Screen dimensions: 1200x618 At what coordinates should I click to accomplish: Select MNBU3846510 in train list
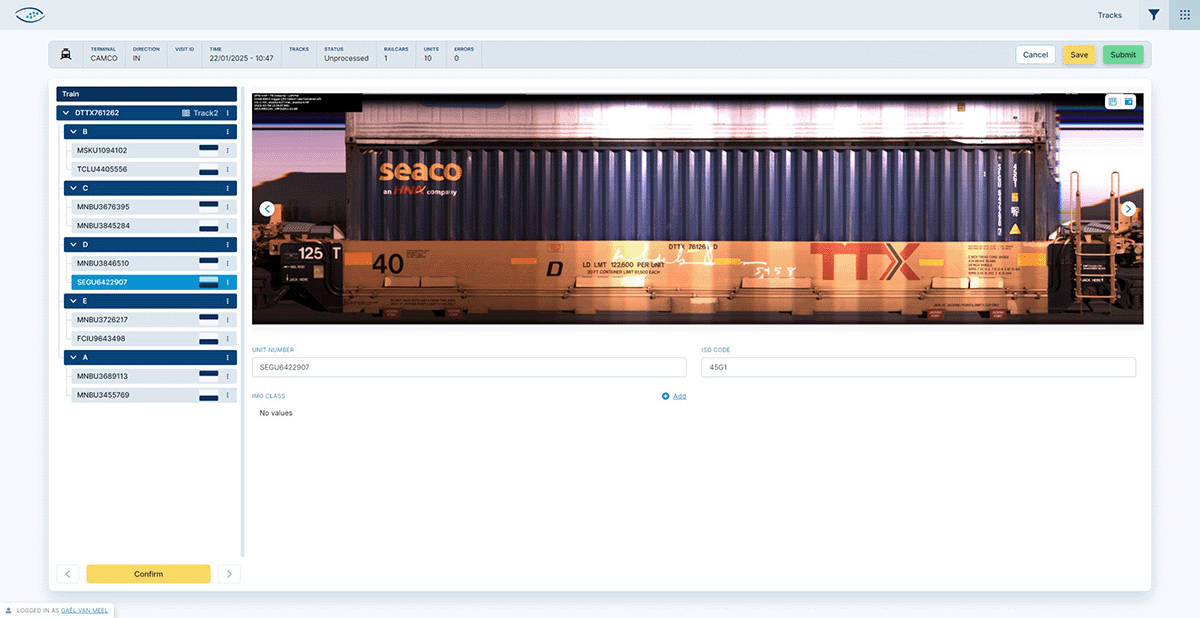103,263
